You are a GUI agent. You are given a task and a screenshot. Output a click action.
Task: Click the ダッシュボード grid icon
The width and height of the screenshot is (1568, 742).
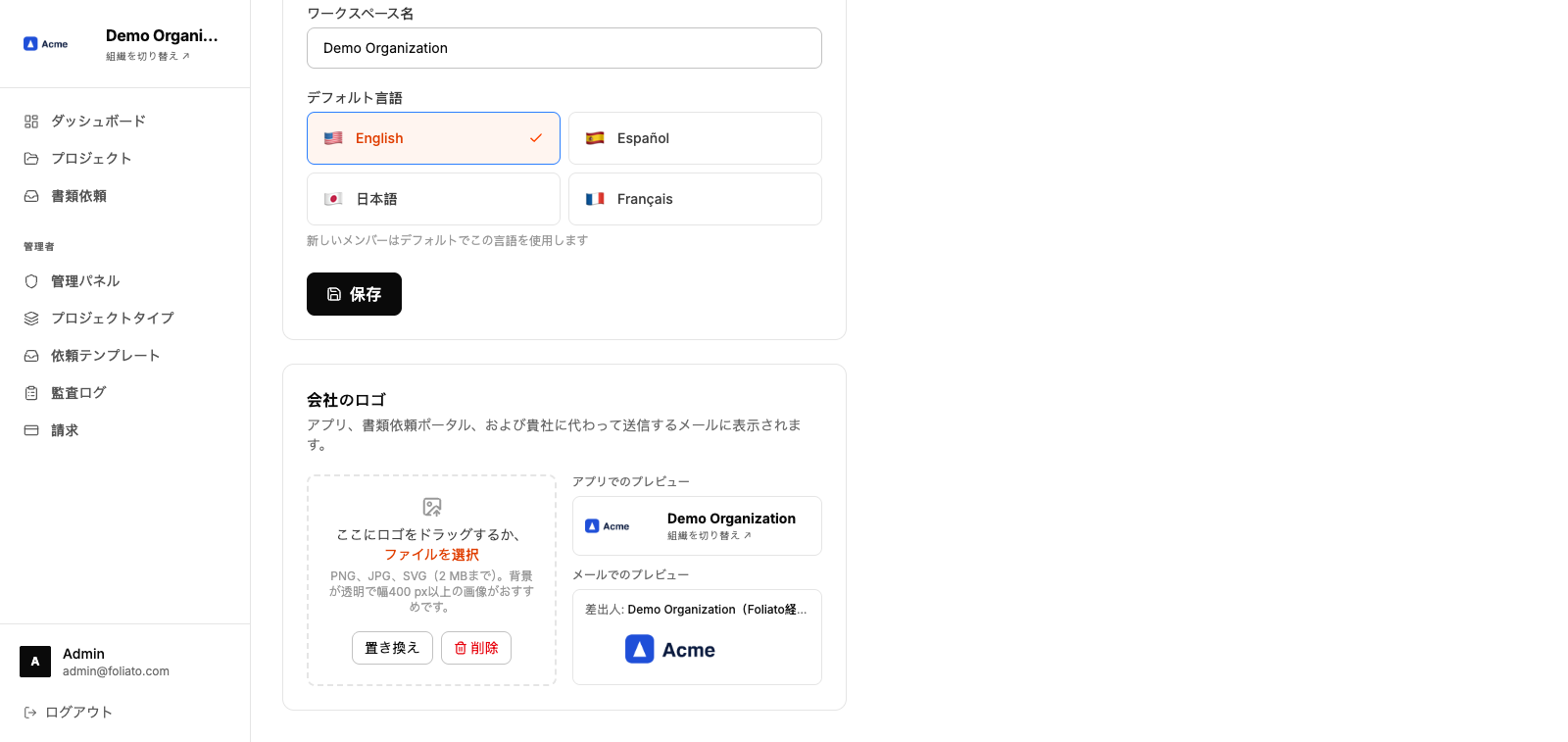pos(31,122)
